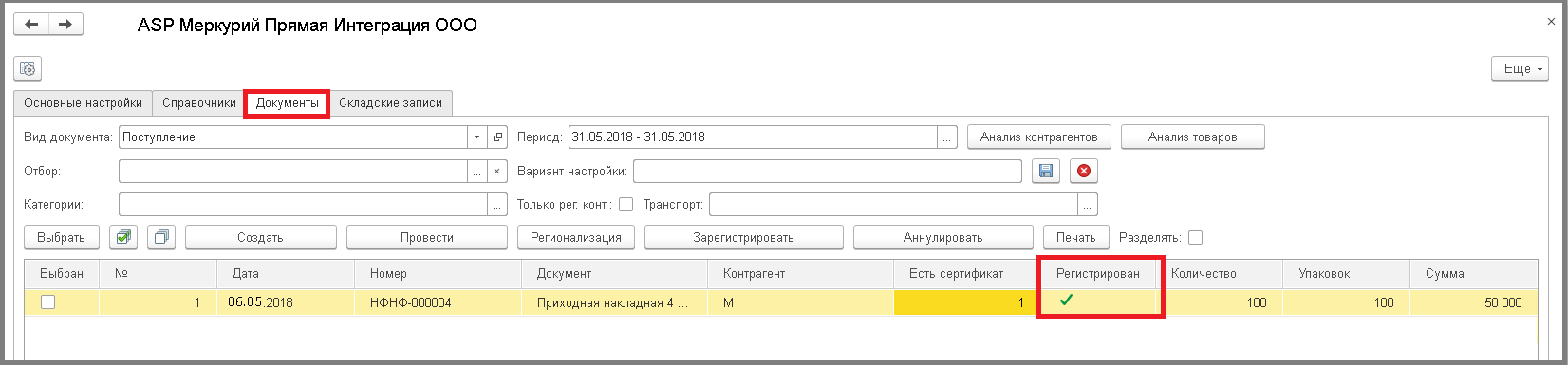
Task: Click the forward navigation arrow
Action: coord(65,25)
